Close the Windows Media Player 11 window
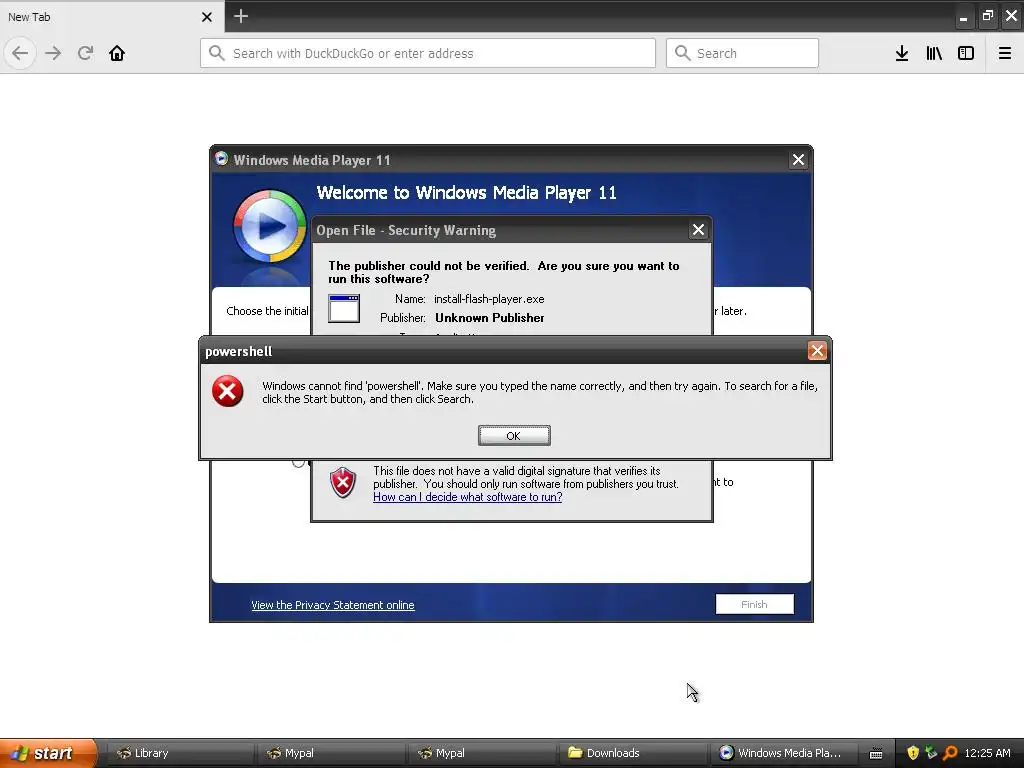This screenshot has width=1024, height=768. (x=798, y=160)
